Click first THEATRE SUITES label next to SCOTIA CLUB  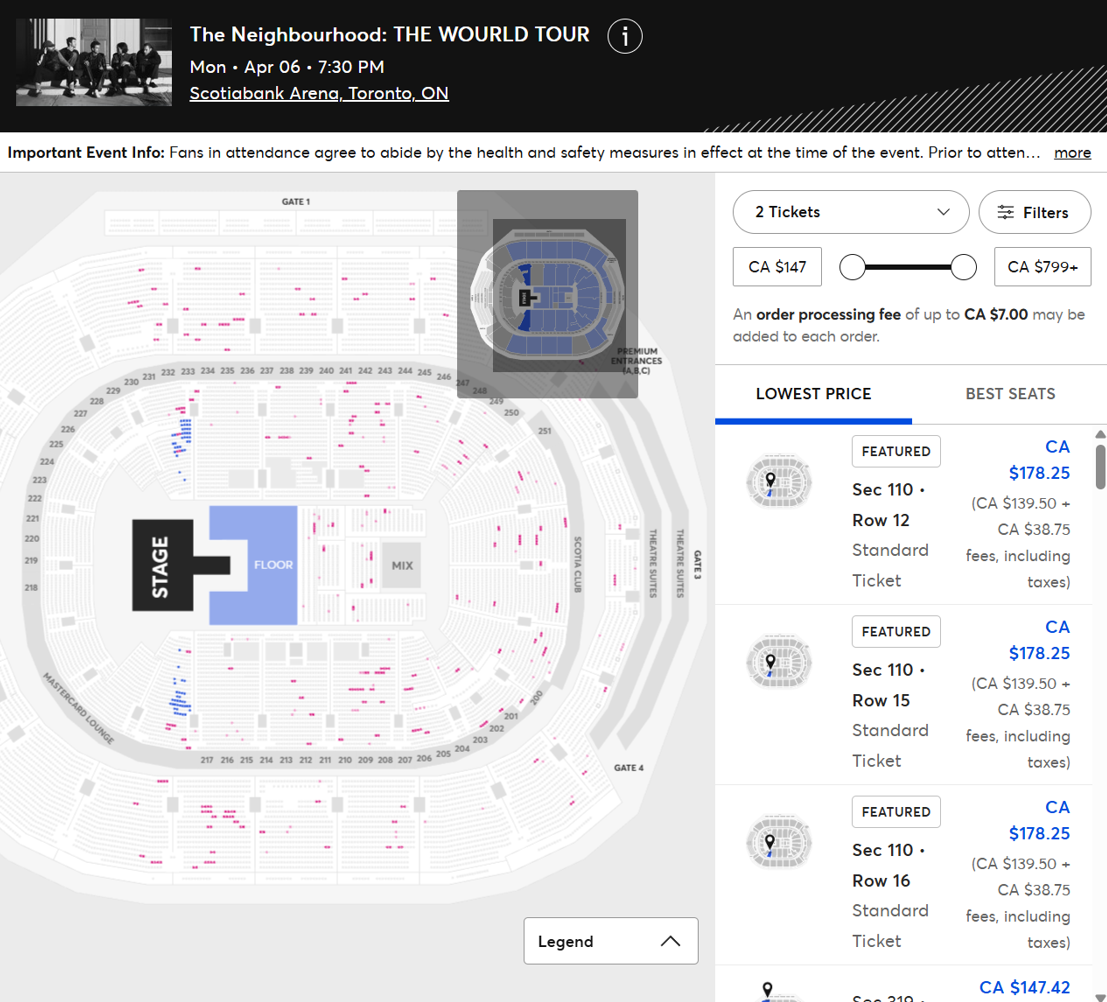click(x=653, y=563)
